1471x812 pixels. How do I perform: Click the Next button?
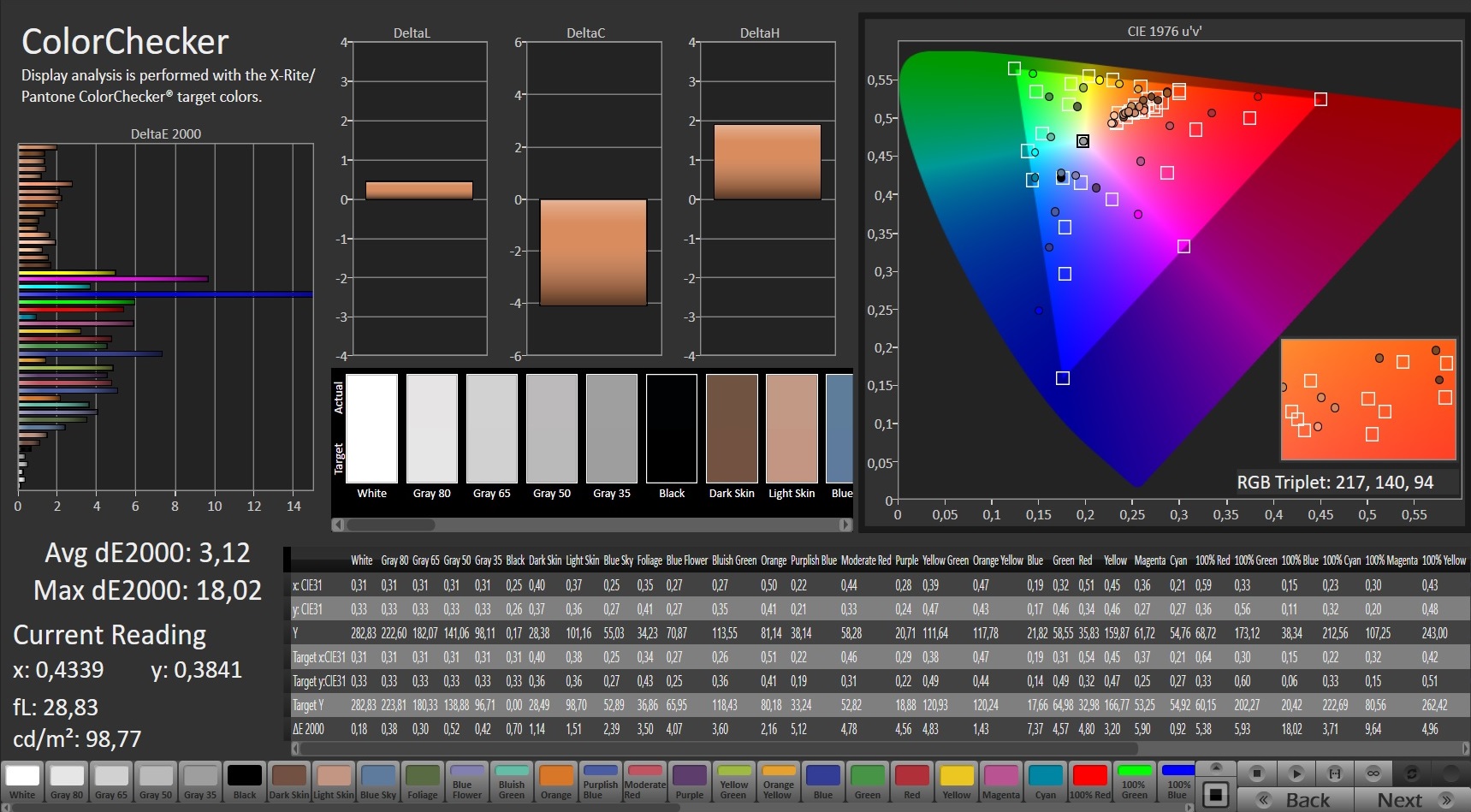[x=1412, y=800]
